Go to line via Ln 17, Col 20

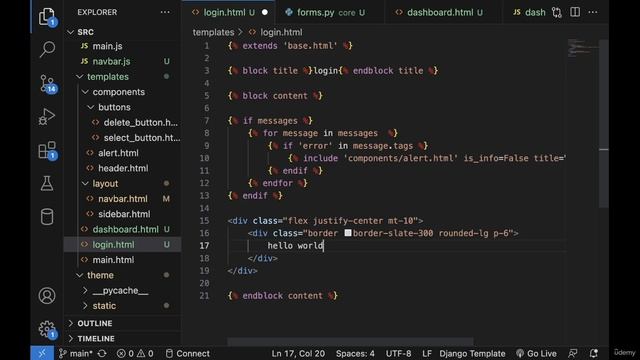[298, 353]
